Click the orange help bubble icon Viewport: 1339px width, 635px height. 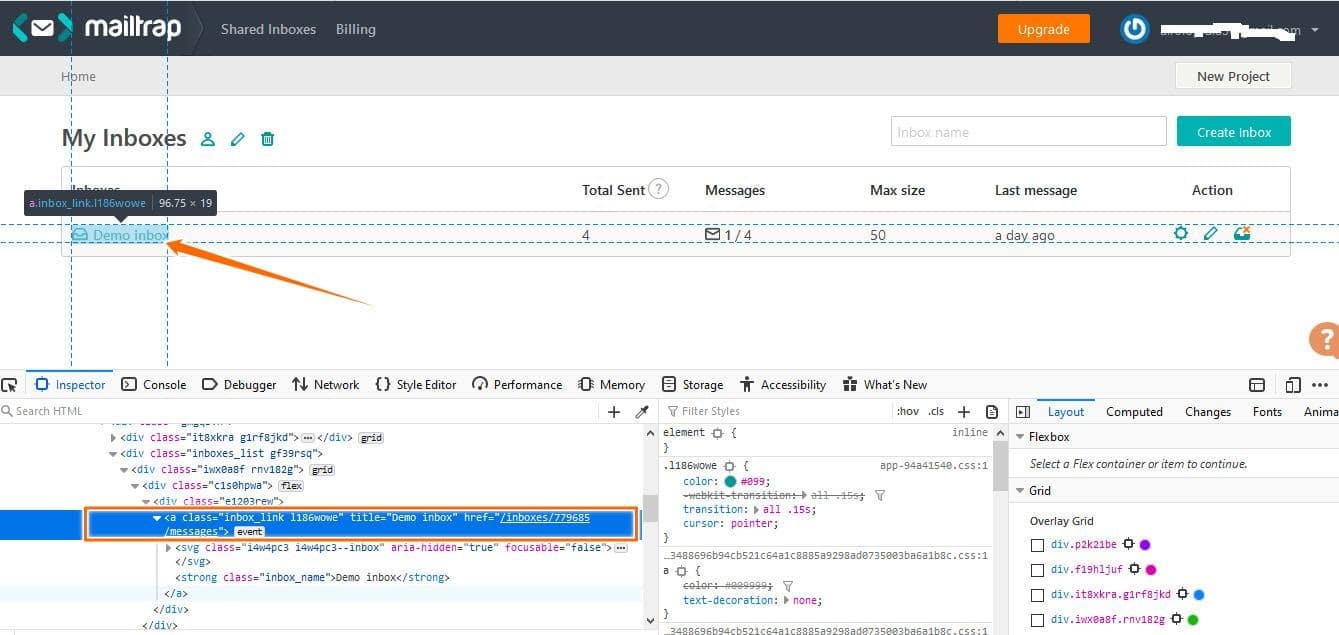(1325, 339)
